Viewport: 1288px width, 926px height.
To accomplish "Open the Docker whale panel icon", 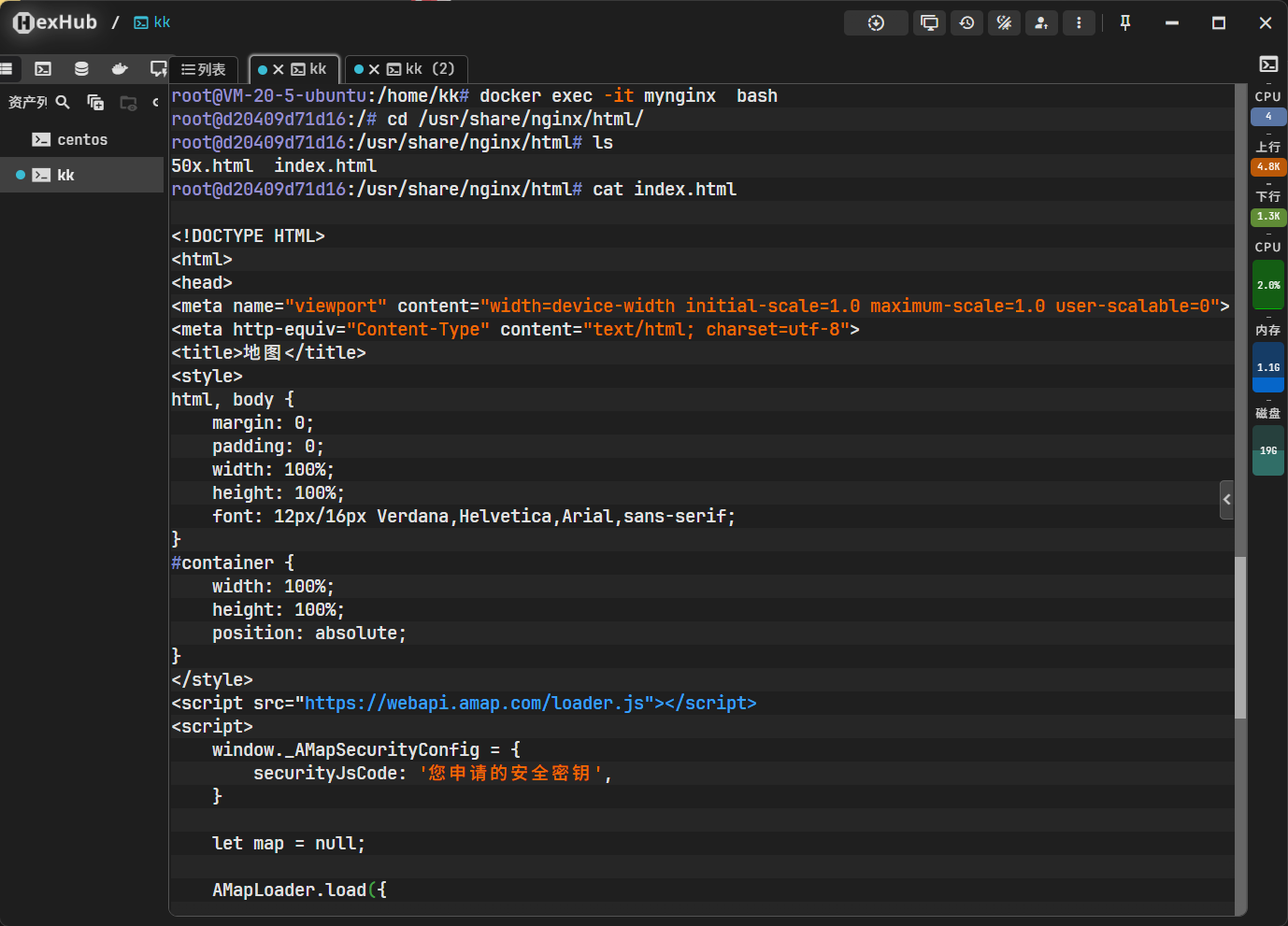I will click(x=120, y=68).
